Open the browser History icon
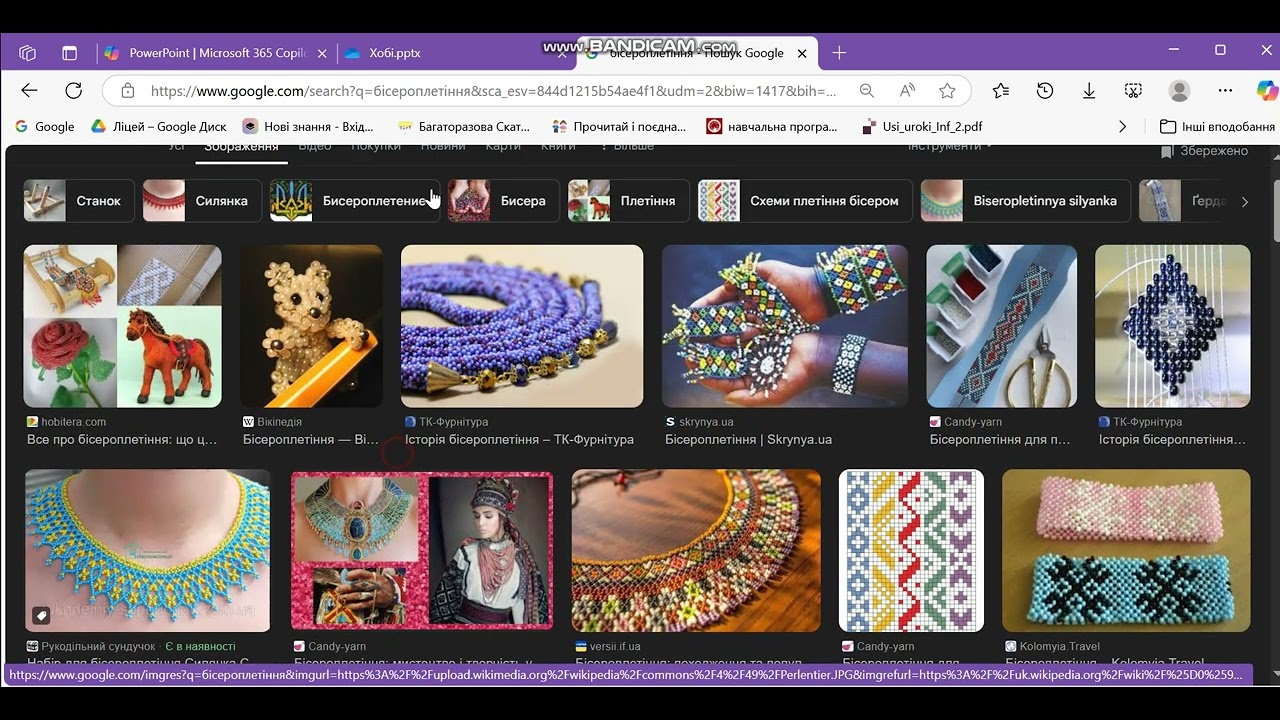The image size is (1280, 720). (x=1045, y=91)
